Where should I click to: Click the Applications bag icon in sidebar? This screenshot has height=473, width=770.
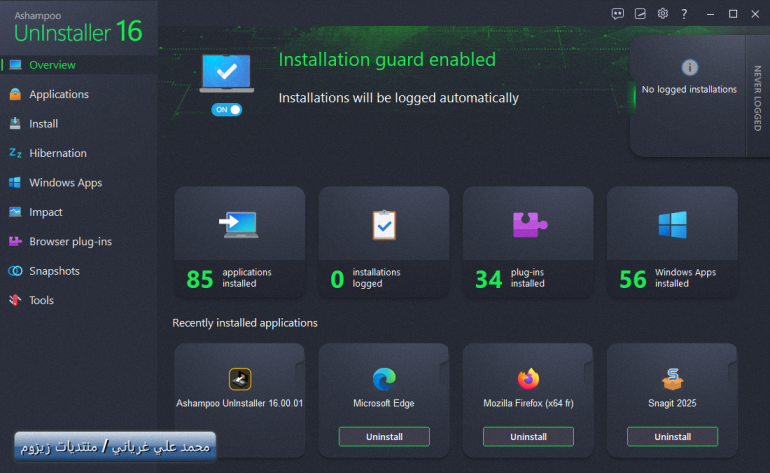15,94
